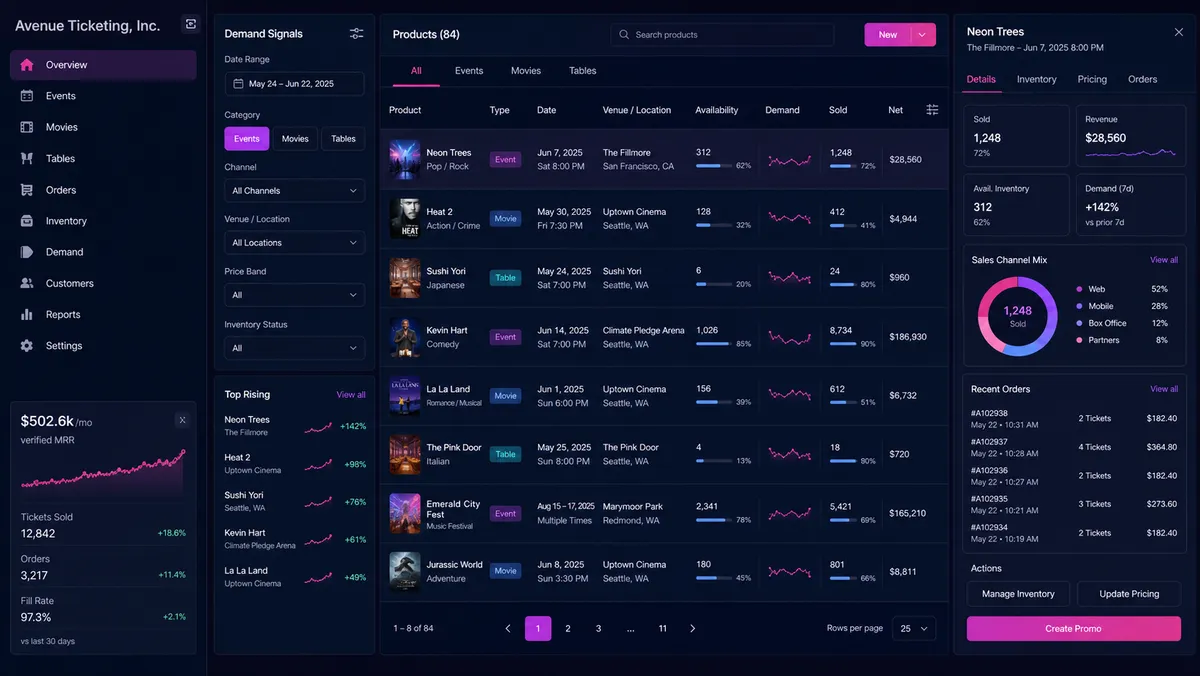This screenshot has width=1200, height=676.
Task: Click order #A102935 in Recent Orders
Action: [x=1074, y=504]
